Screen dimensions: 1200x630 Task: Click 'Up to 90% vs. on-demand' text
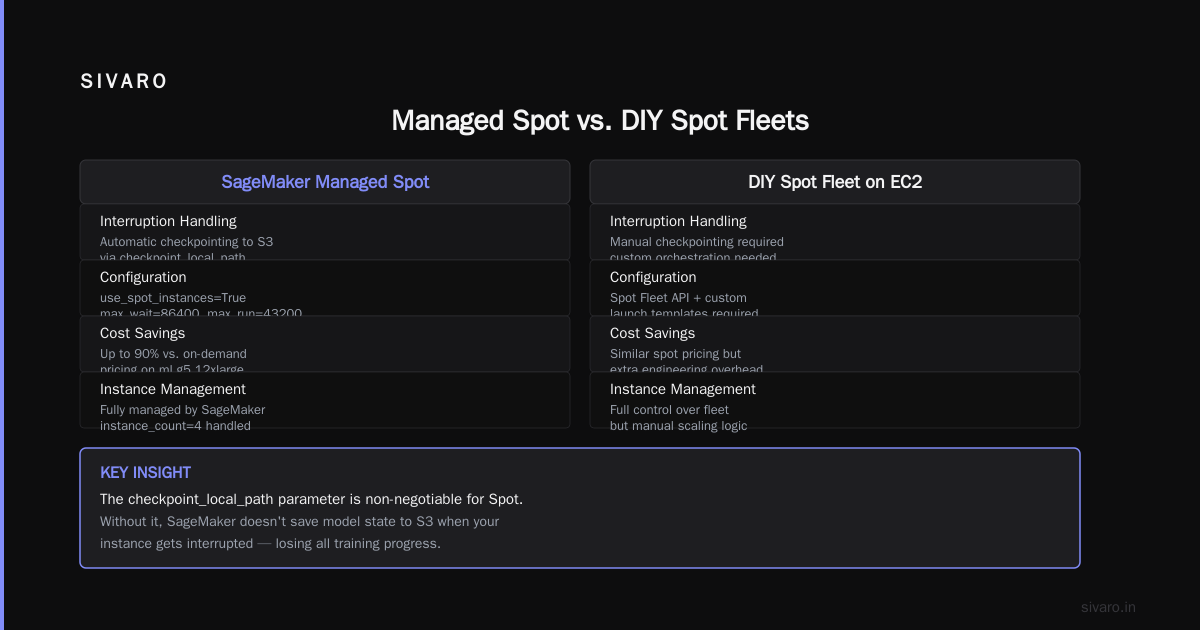173,354
